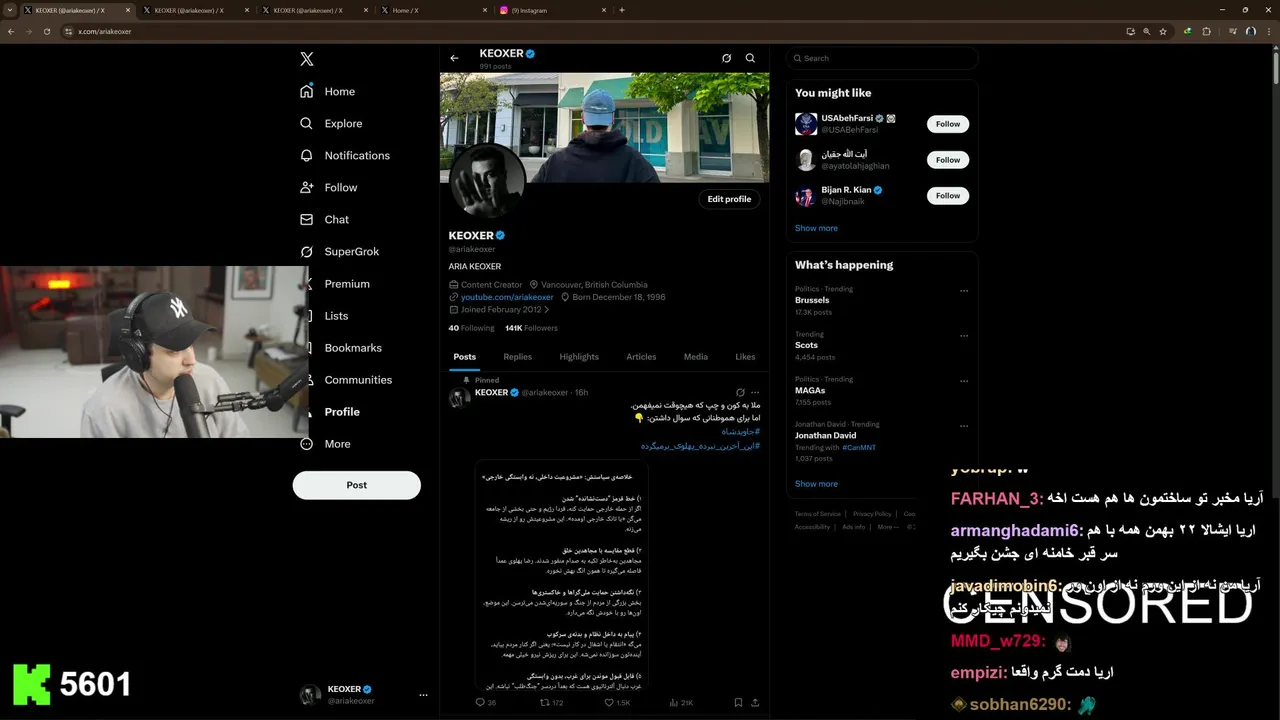Bookmark the pinned post
Screen dimensions: 1280x720
click(738, 703)
